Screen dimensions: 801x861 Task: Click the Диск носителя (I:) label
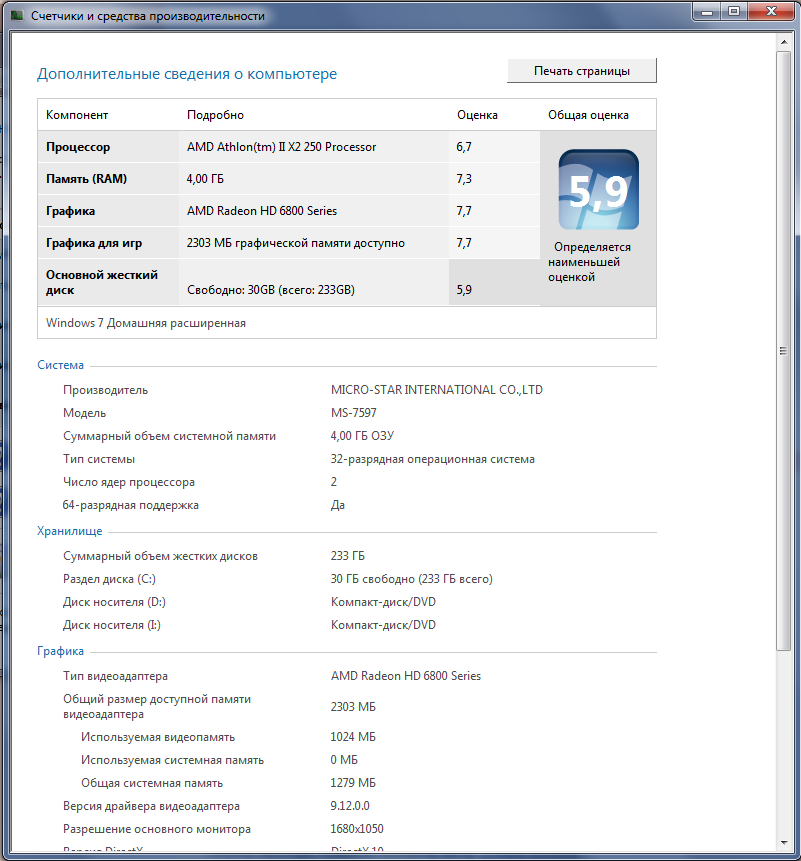111,625
